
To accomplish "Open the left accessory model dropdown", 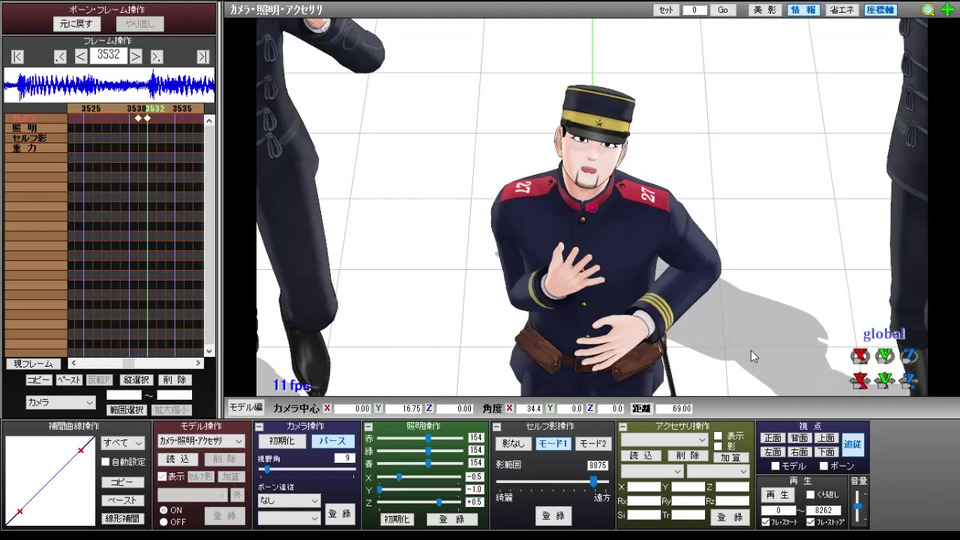I will [651, 471].
